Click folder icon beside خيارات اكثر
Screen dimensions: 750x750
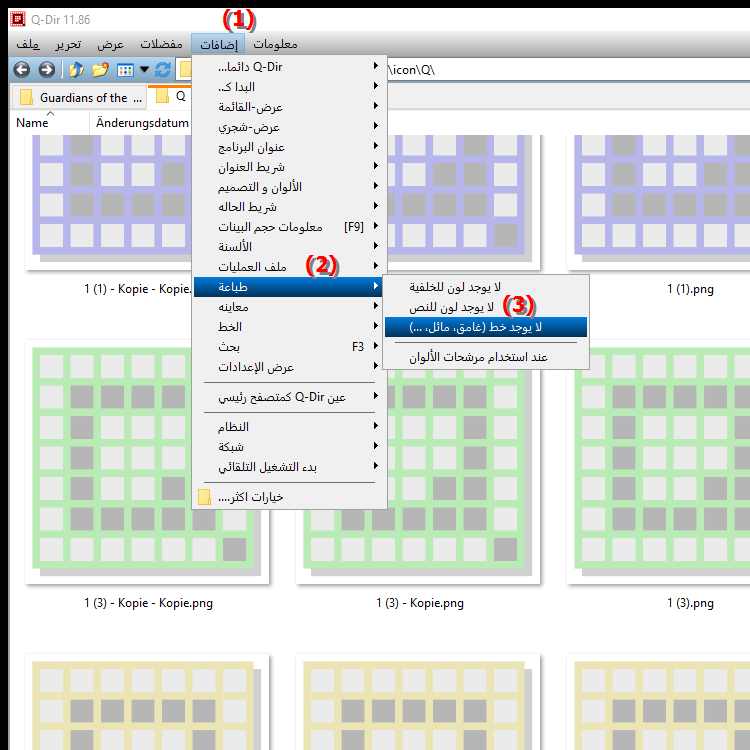[204, 497]
